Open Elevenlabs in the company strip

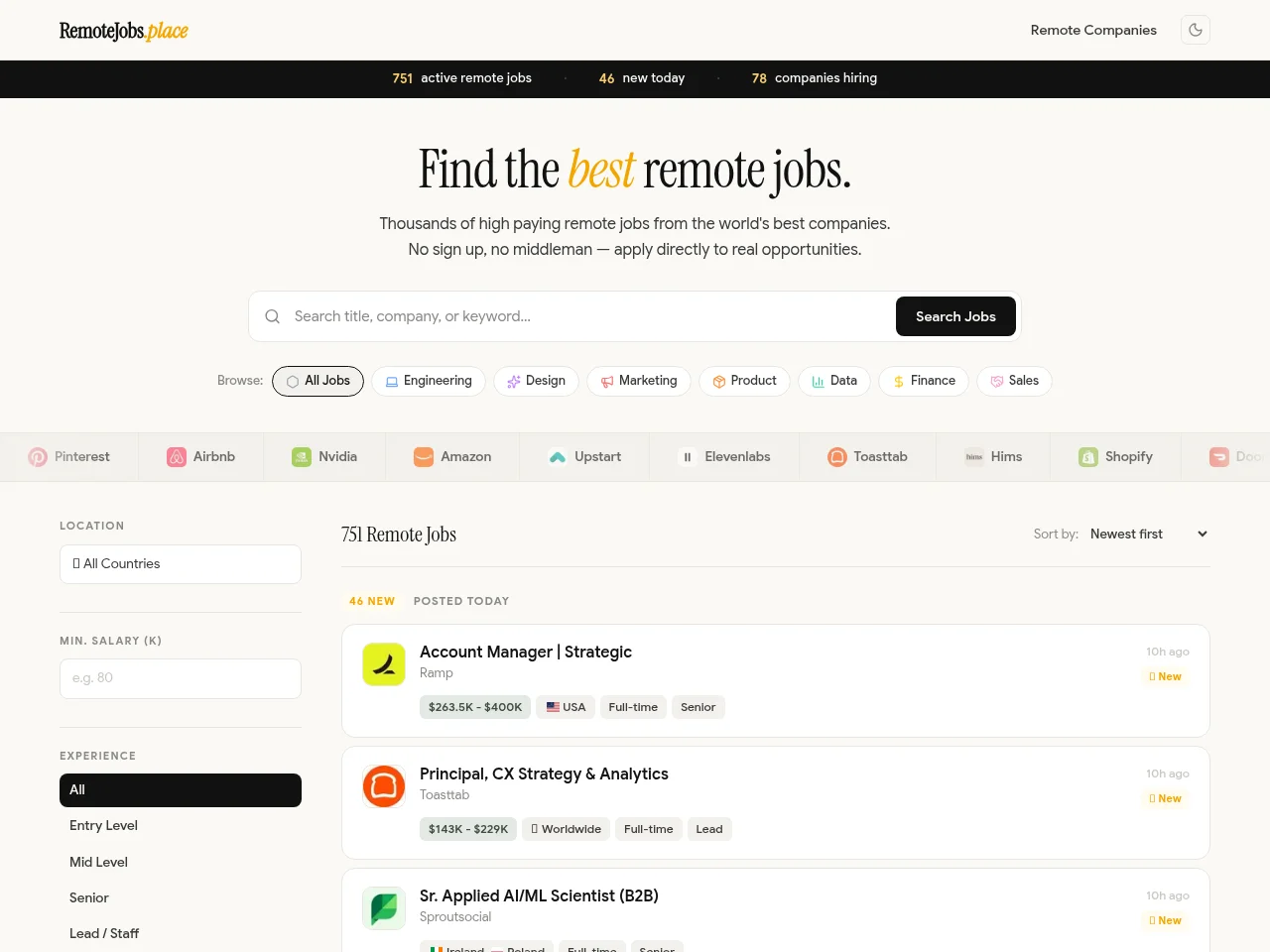point(724,457)
